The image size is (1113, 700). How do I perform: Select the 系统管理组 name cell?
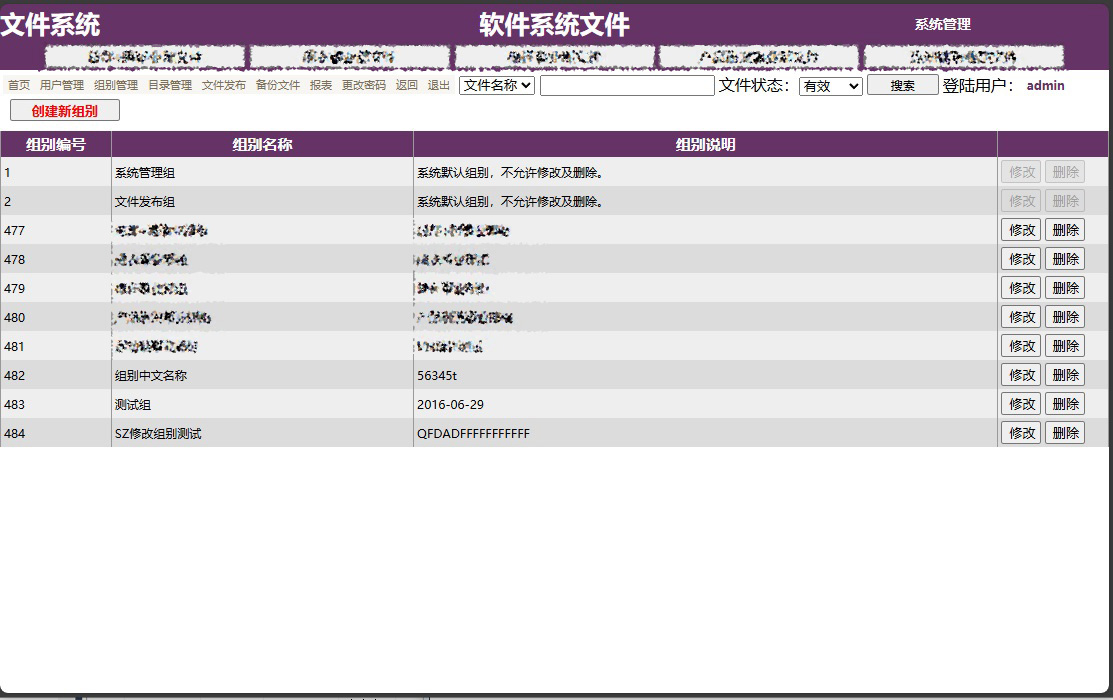point(263,173)
